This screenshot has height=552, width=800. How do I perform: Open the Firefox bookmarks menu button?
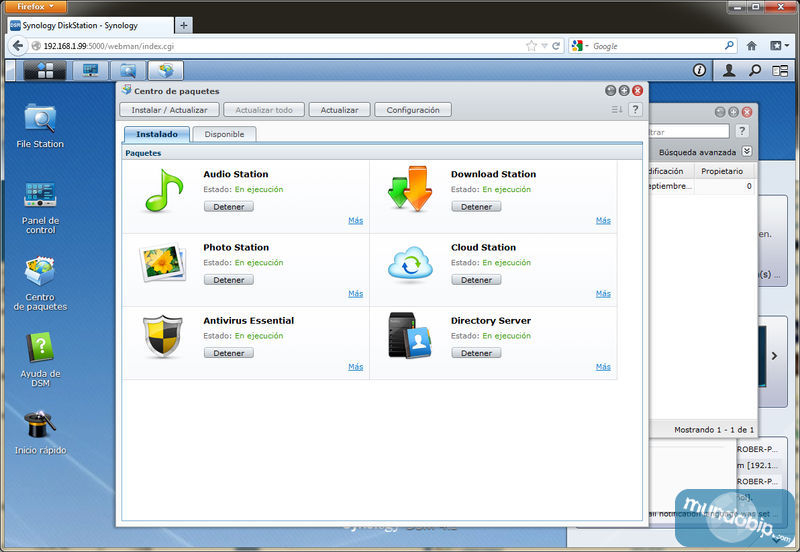[x=779, y=46]
